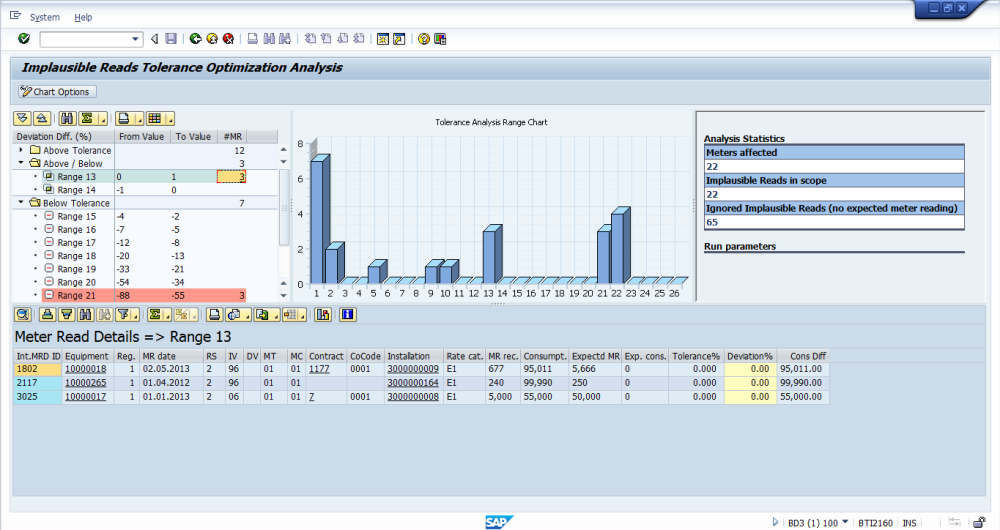The image size is (1000, 530).
Task: Click the yellow Help question mark icon
Action: click(x=424, y=39)
